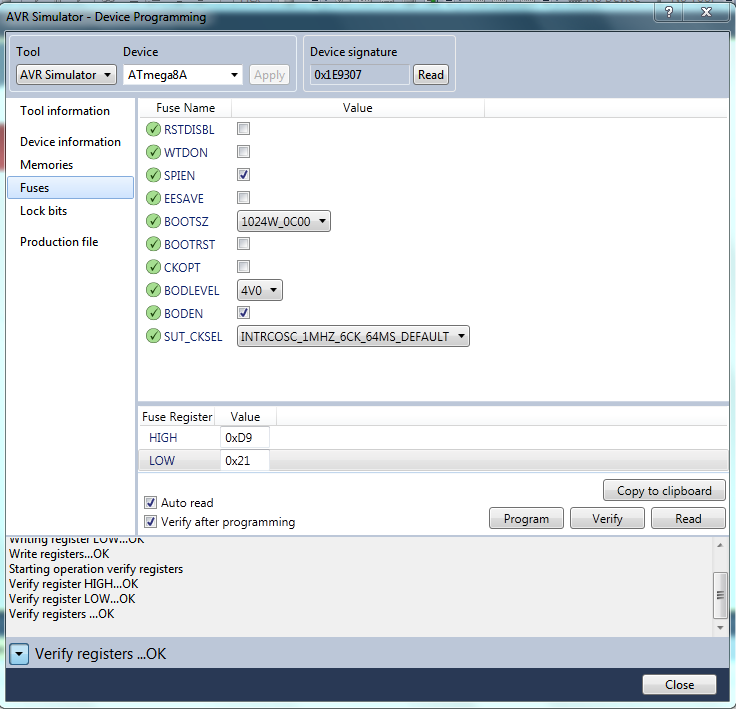736x709 pixels.
Task: Click log line 'Verify register HIGH...OK'
Action: (x=74, y=584)
